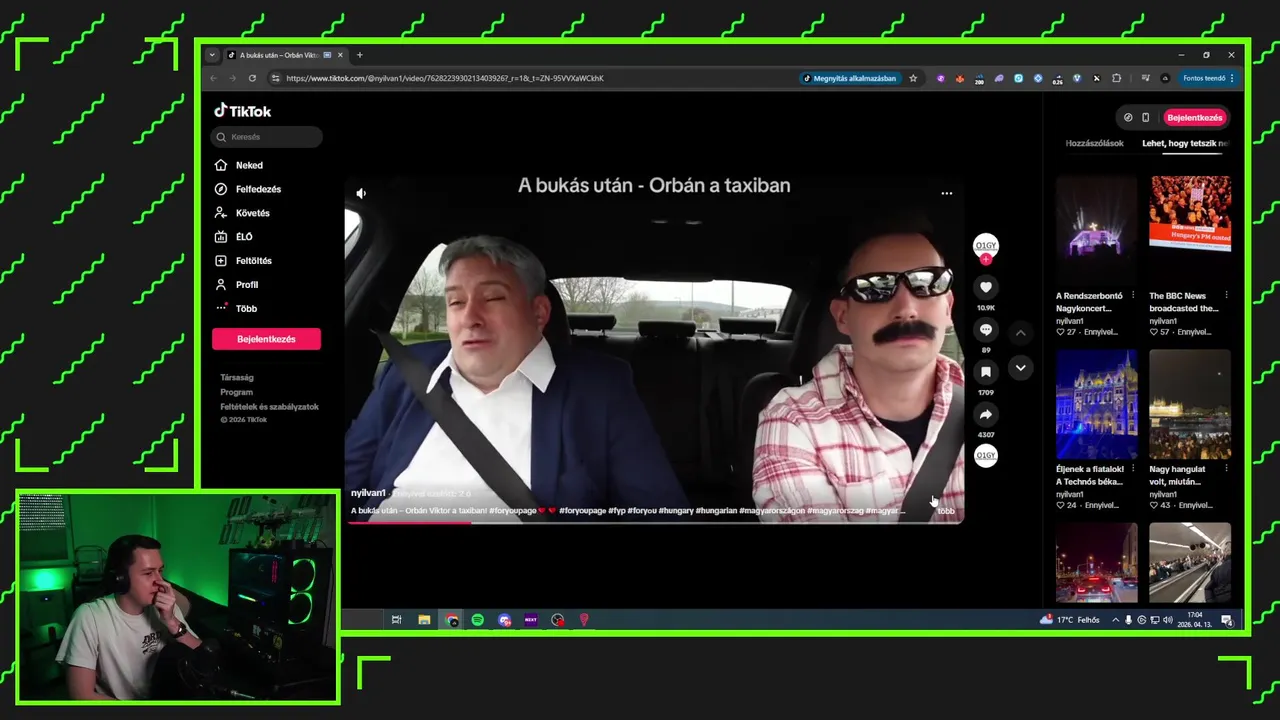Screen dimensions: 1280x720
Task: Open File Explorer from the taskbar
Action: (x=424, y=620)
